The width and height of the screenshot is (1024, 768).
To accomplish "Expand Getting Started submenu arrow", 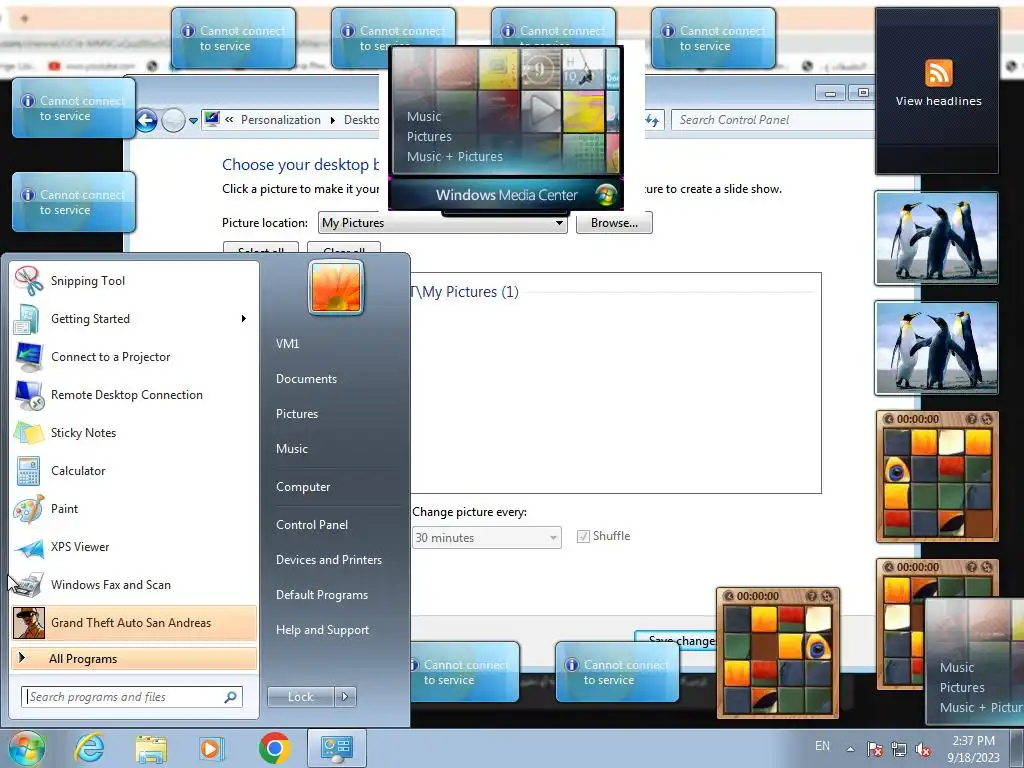I will tap(244, 319).
